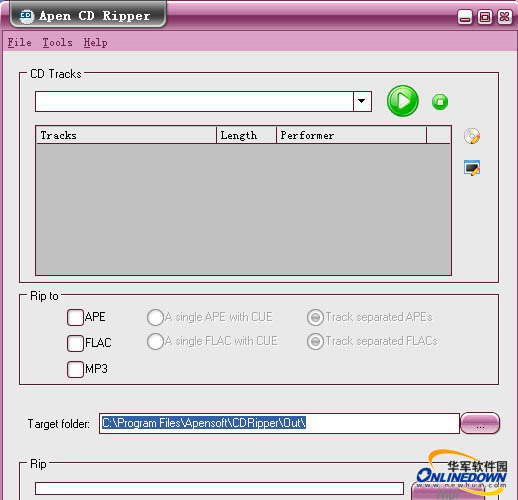Click the CD app icon in title bar
This screenshot has height=500, width=518.
point(26,16)
